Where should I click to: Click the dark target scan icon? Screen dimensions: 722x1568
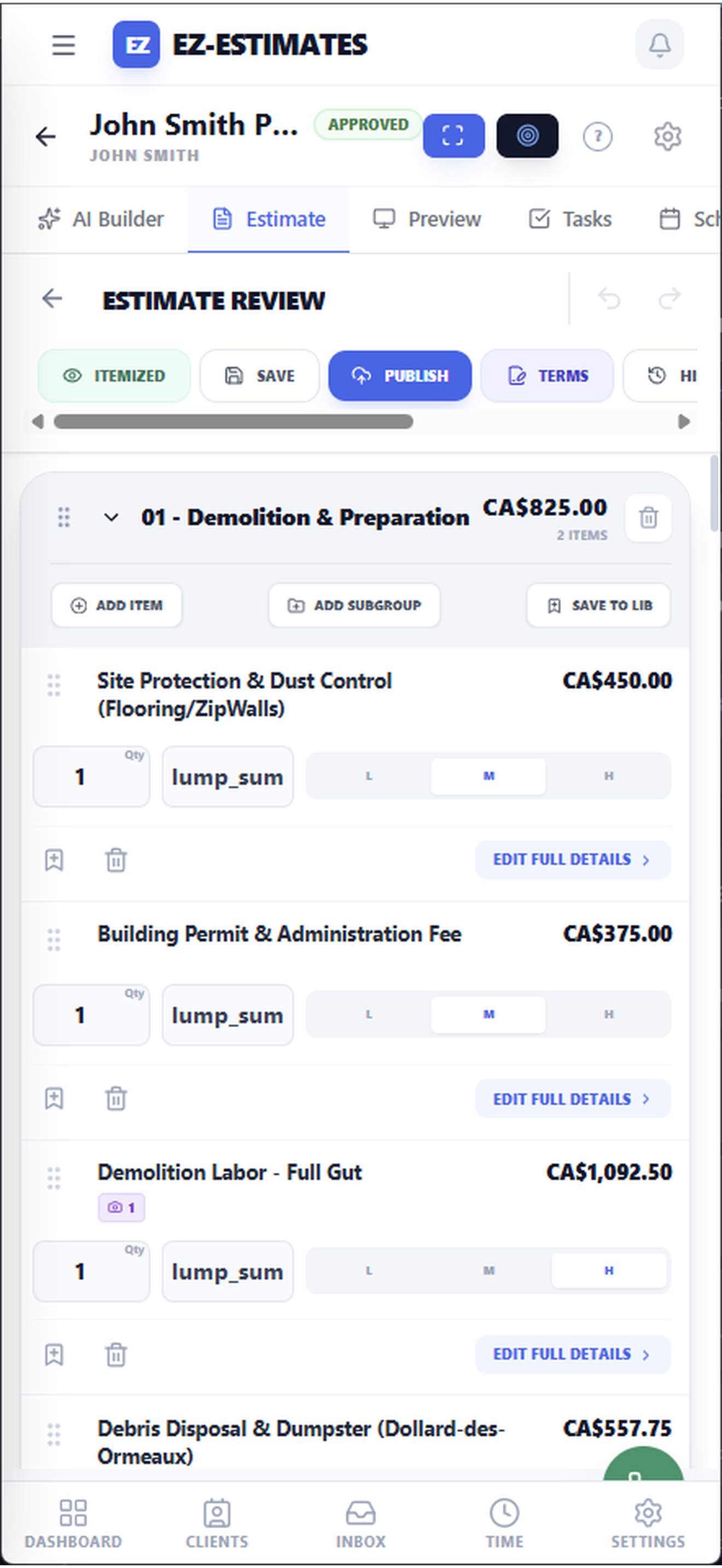click(x=527, y=136)
